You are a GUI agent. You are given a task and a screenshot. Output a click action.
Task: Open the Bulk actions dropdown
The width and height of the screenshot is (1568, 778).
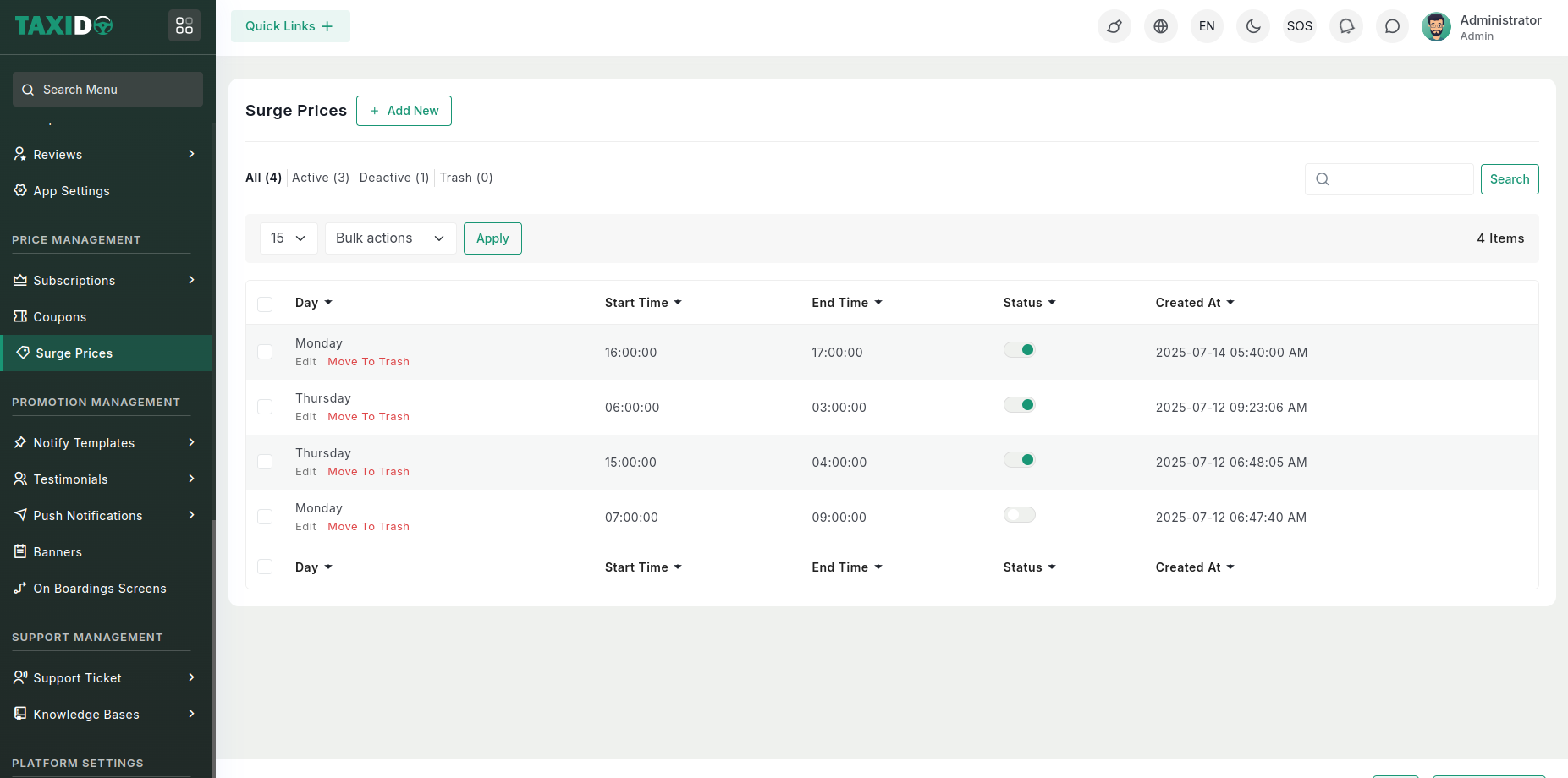coord(390,238)
